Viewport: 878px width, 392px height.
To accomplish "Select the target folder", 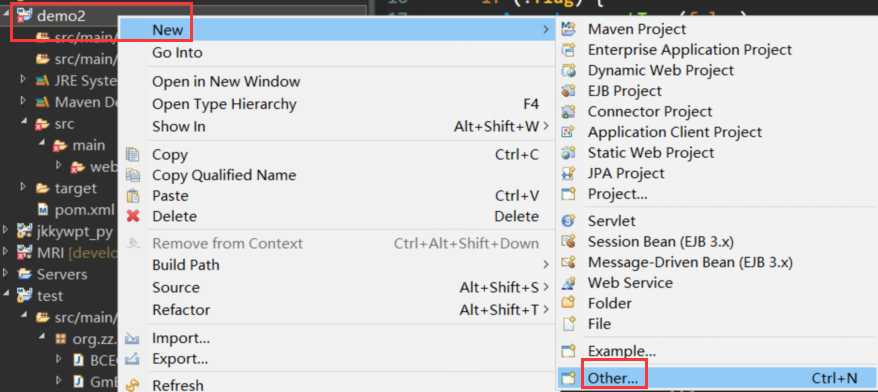I will (x=76, y=189).
